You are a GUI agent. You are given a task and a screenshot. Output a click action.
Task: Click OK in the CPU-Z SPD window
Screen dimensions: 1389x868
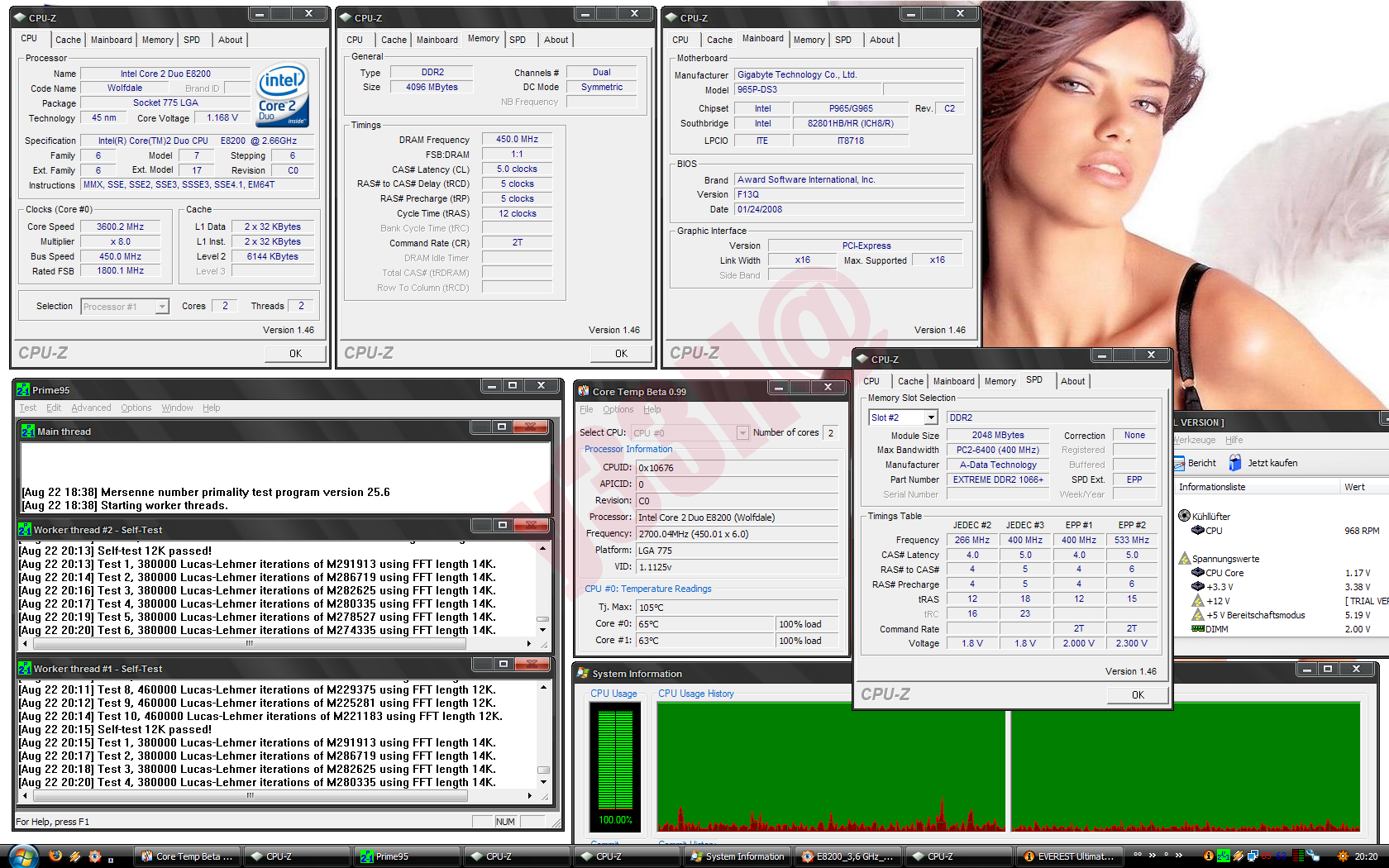click(x=1138, y=695)
